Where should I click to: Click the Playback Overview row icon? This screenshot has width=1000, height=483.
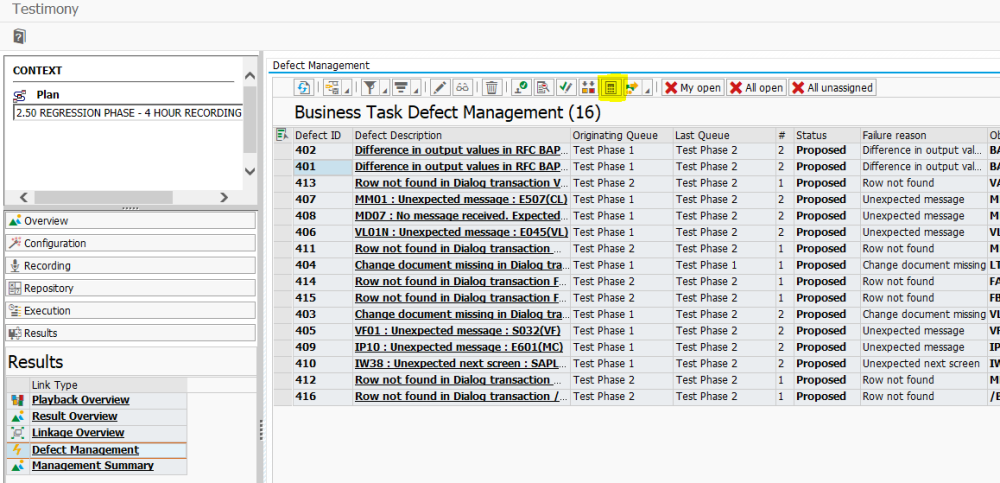pyautogui.click(x=17, y=400)
